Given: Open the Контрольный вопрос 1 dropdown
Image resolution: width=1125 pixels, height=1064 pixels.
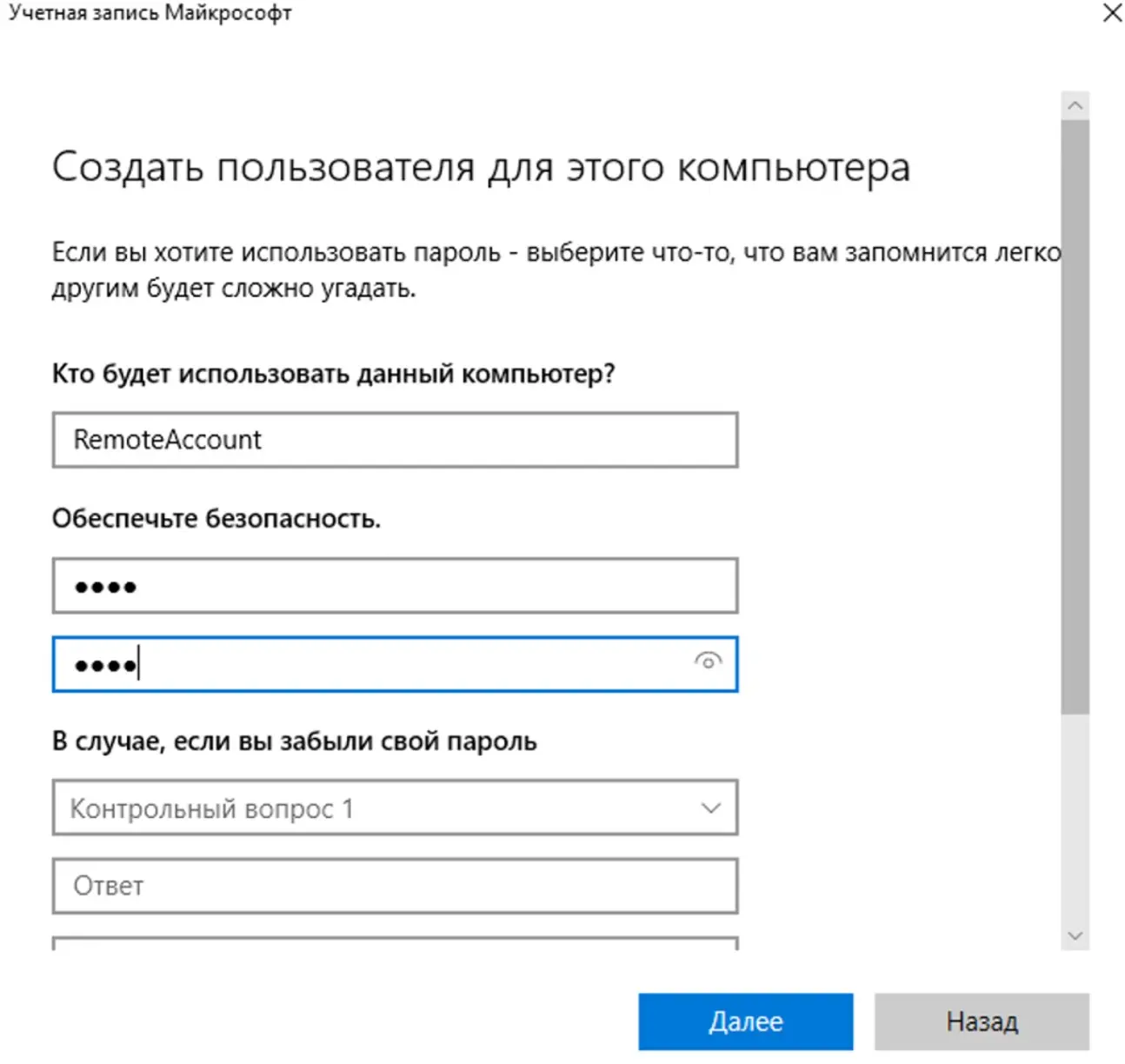Looking at the screenshot, I should 374,808.
